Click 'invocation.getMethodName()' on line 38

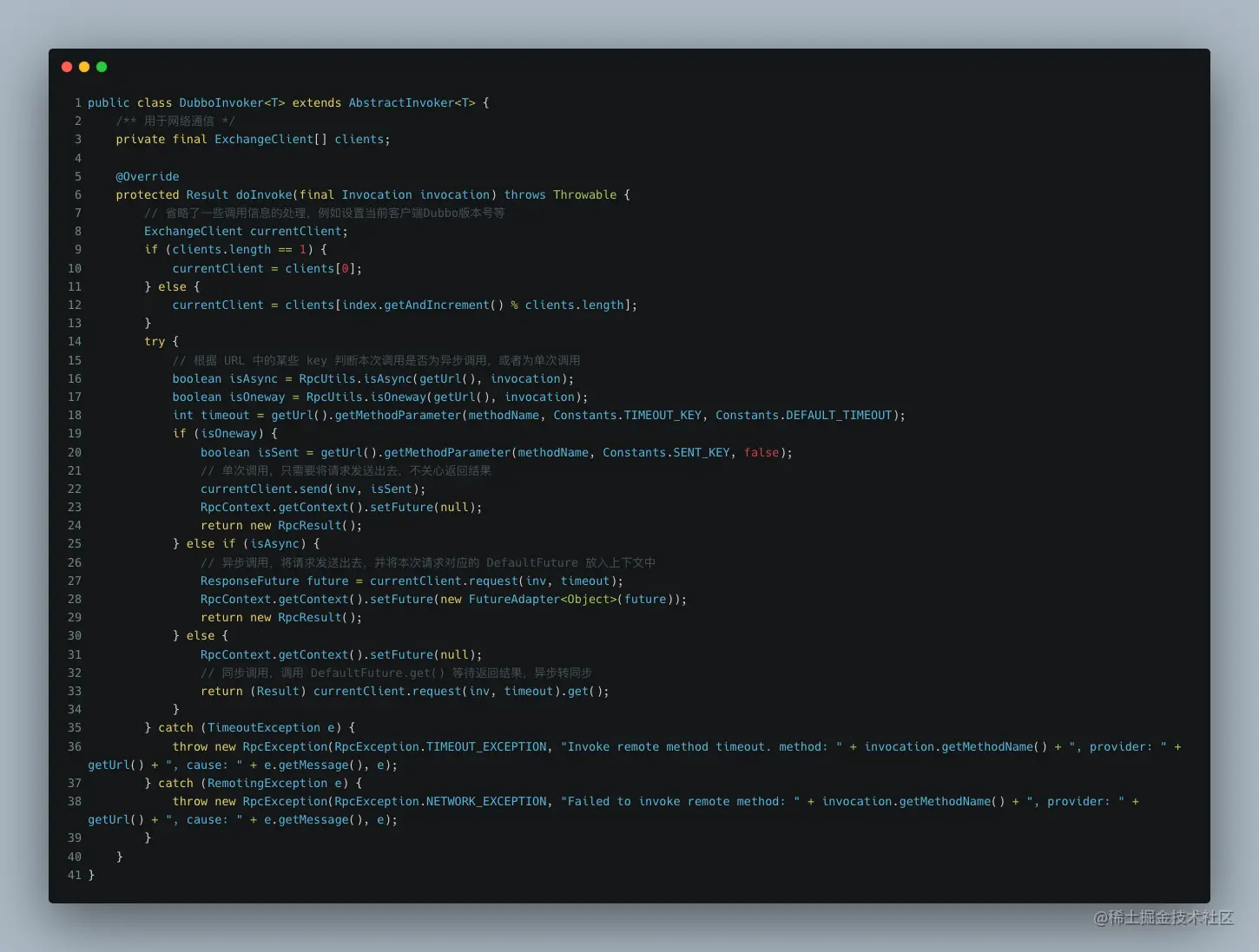pos(913,801)
